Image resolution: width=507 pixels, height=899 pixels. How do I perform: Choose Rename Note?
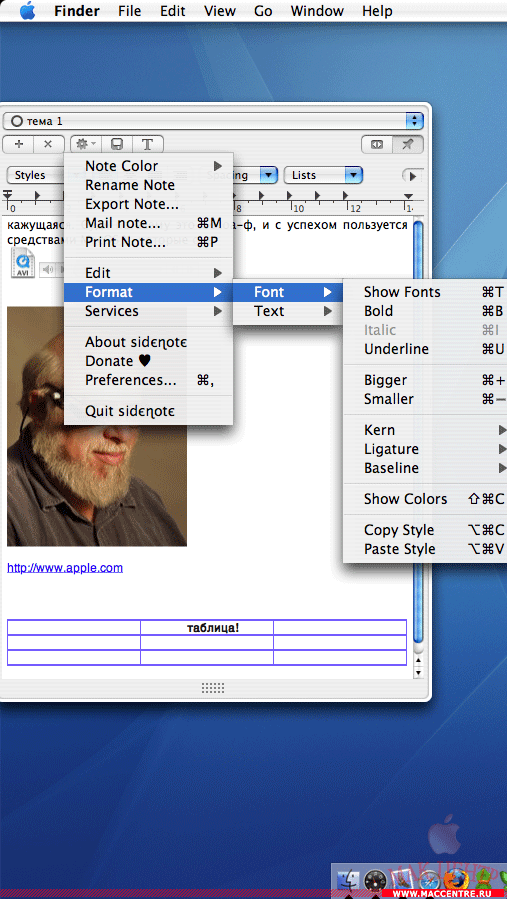pyautogui.click(x=149, y=185)
